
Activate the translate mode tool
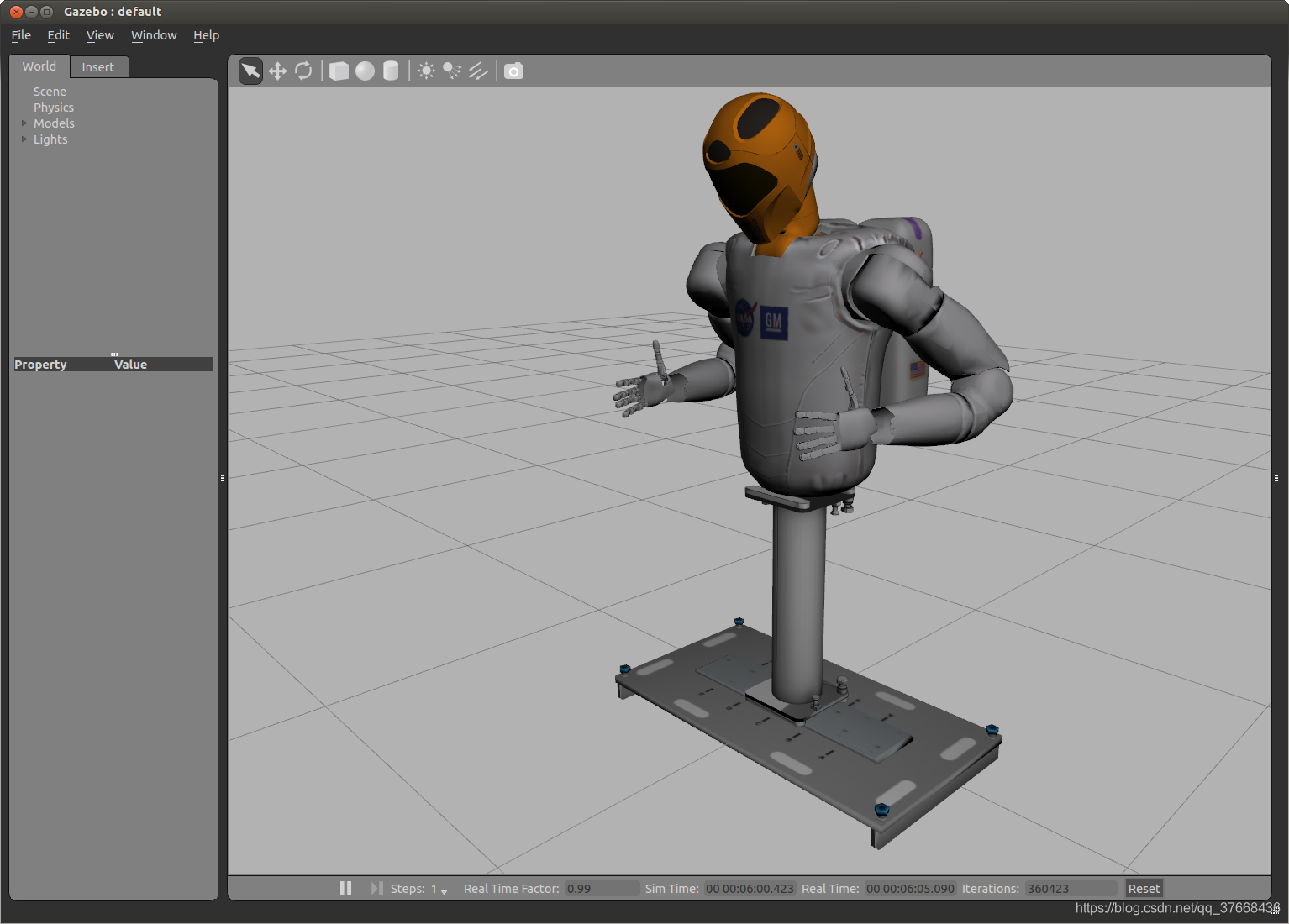[277, 71]
